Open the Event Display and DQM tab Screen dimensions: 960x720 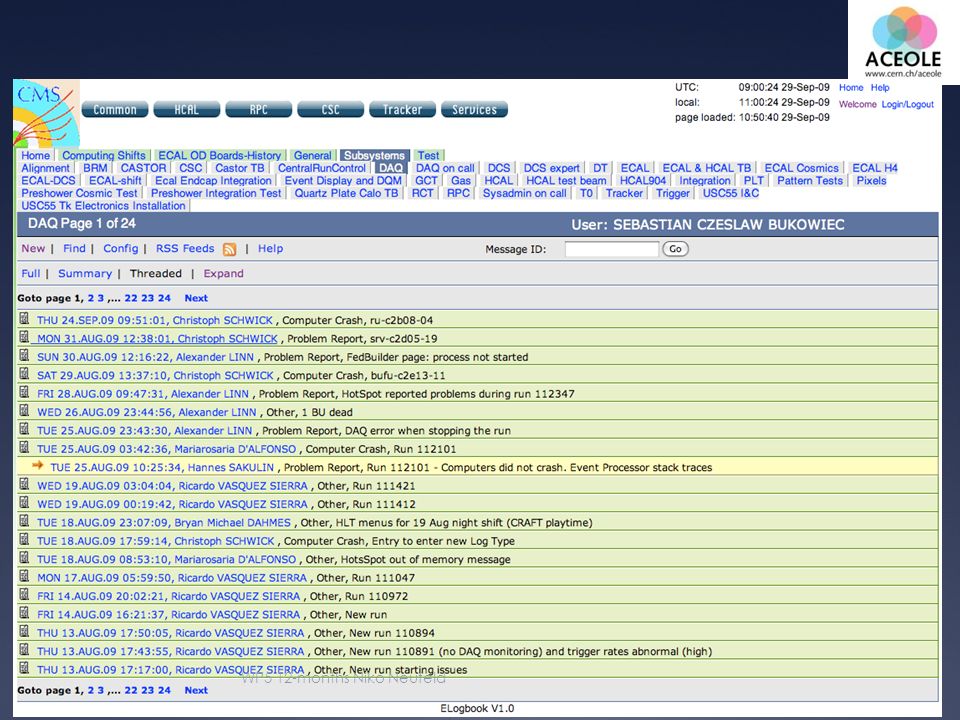coord(343,181)
